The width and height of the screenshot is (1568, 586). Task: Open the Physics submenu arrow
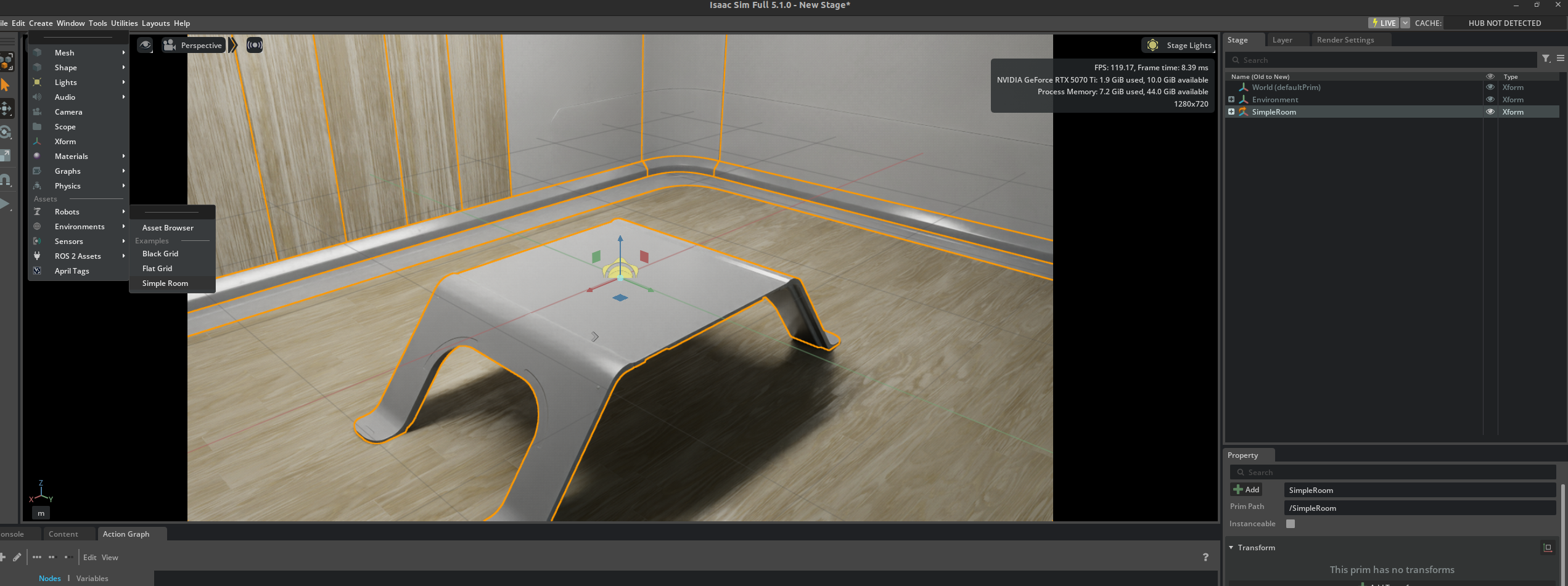coord(123,185)
